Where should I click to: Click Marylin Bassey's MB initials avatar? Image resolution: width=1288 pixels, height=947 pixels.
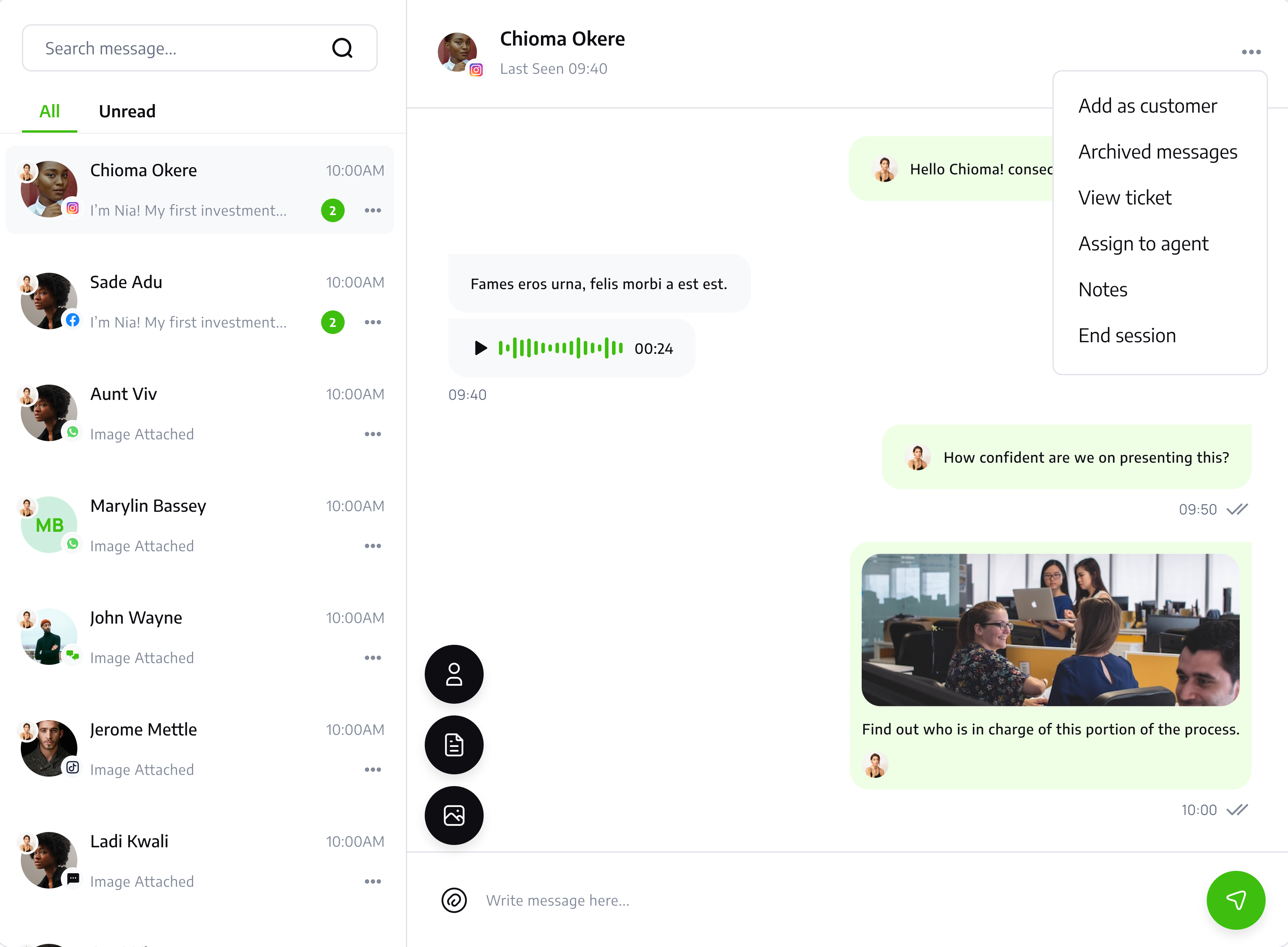pos(49,524)
